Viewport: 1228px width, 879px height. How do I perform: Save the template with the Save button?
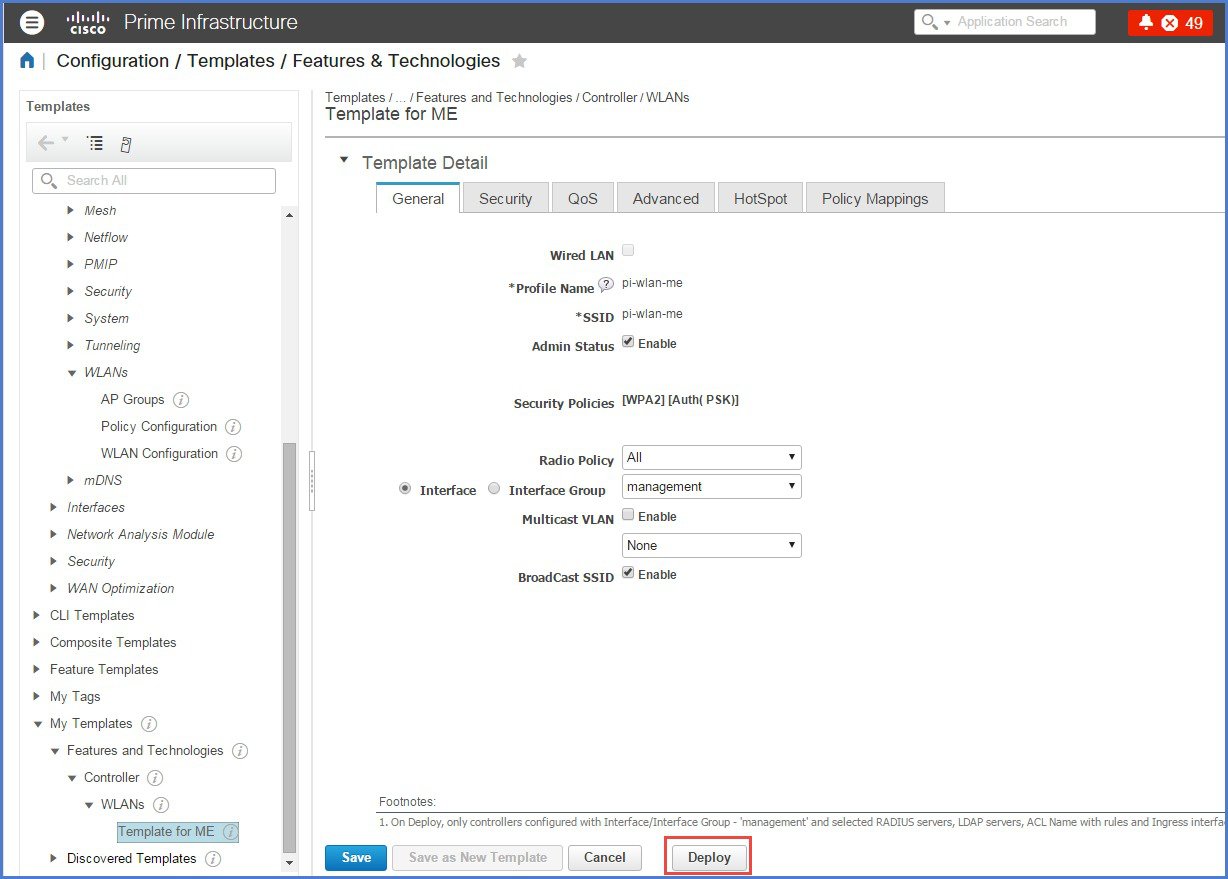click(x=355, y=857)
